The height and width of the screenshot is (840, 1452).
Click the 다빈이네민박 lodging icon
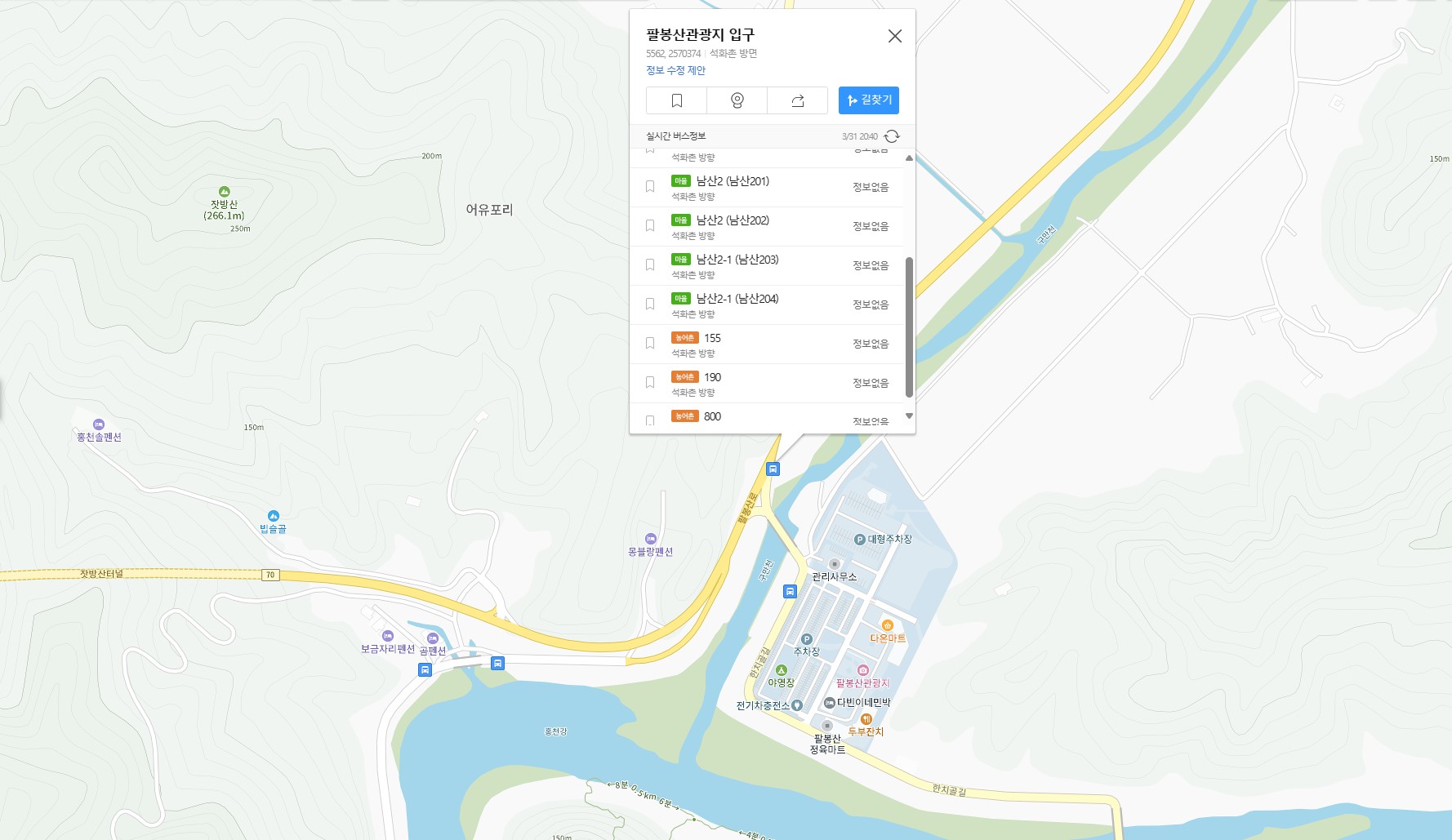(829, 703)
